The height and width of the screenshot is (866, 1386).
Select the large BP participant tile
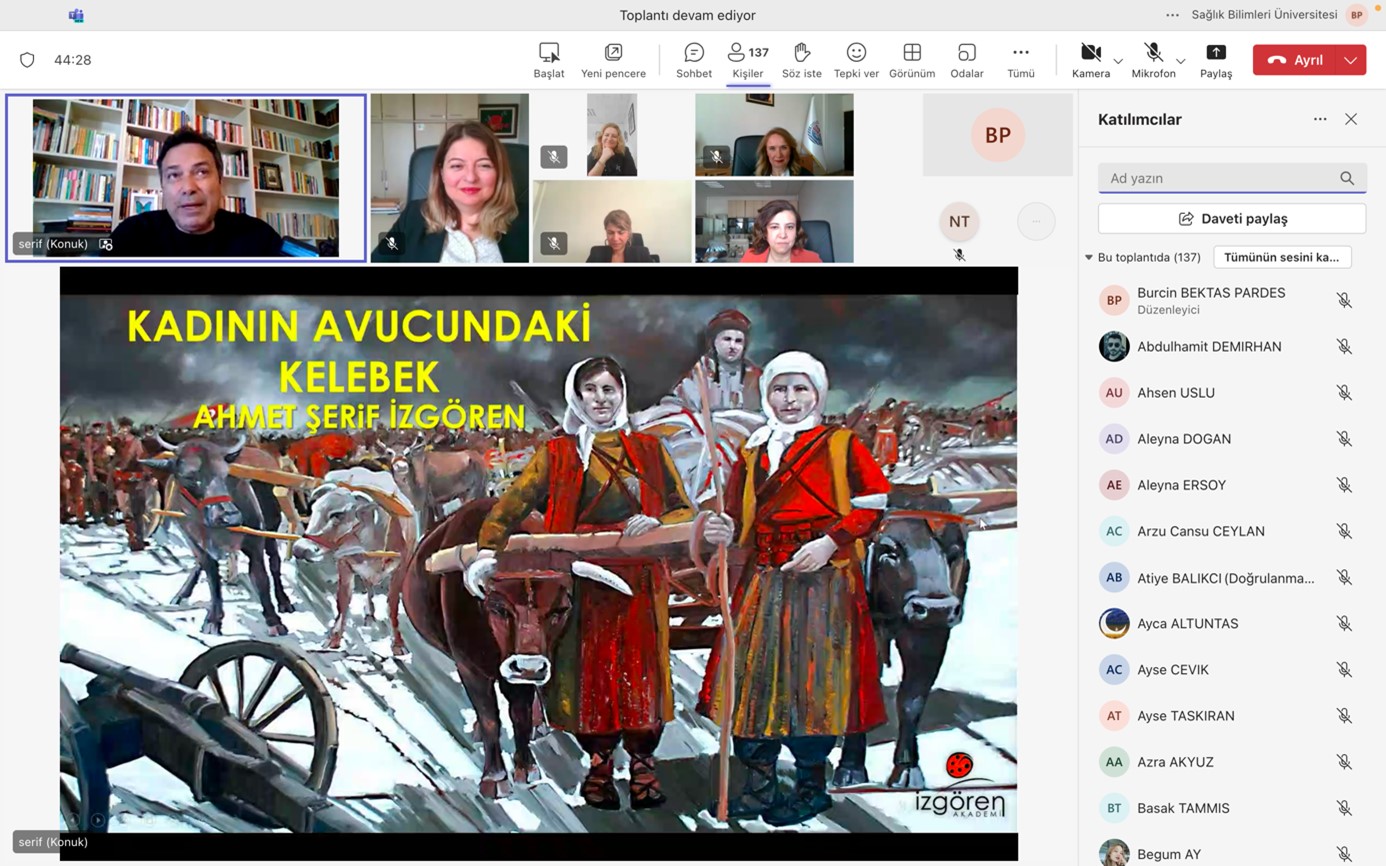tap(997, 135)
